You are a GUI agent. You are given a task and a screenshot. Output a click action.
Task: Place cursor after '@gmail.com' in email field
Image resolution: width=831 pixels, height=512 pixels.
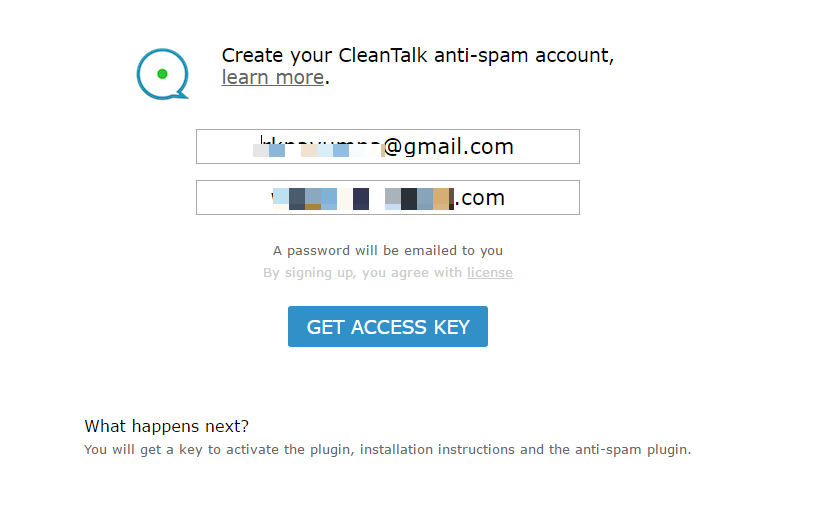pos(515,147)
